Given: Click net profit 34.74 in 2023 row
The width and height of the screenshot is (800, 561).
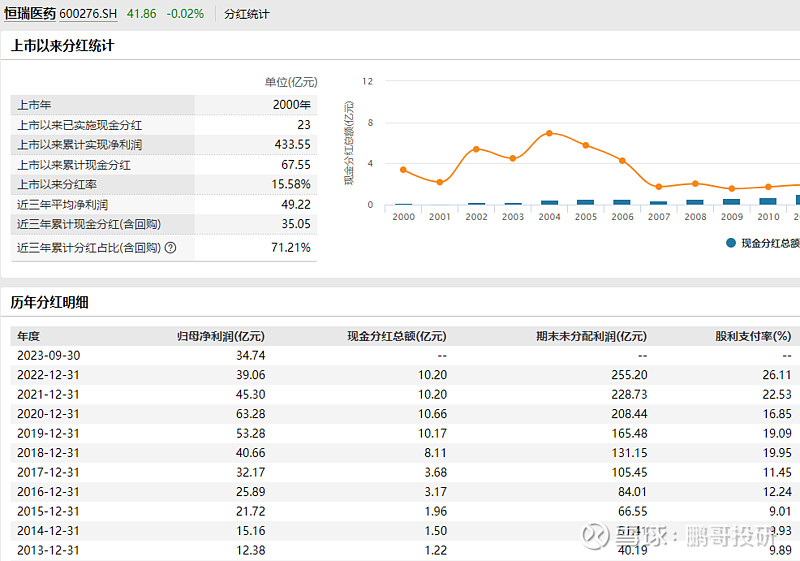Looking at the screenshot, I should pos(251,355).
